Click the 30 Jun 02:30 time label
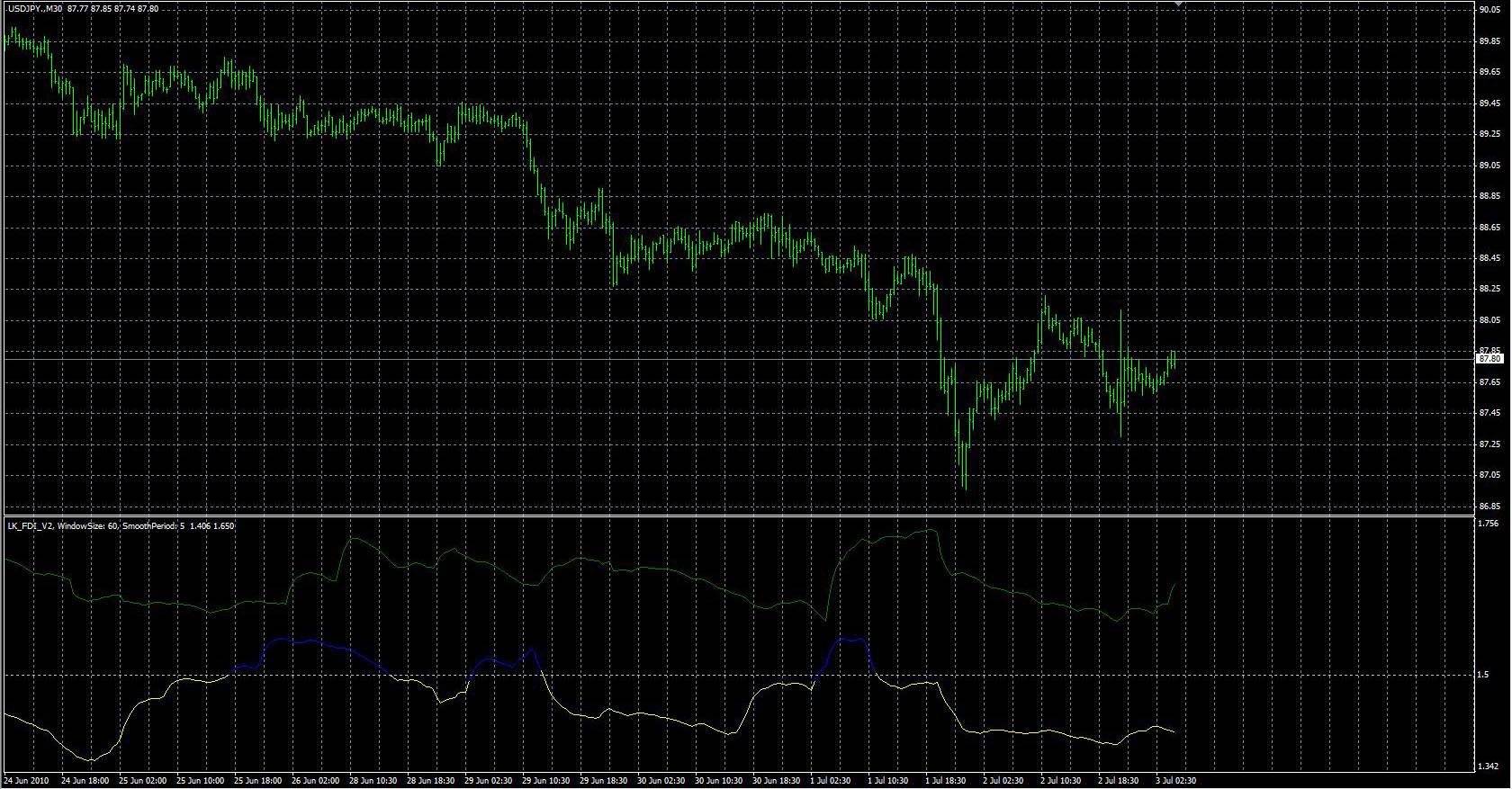 coord(661,781)
